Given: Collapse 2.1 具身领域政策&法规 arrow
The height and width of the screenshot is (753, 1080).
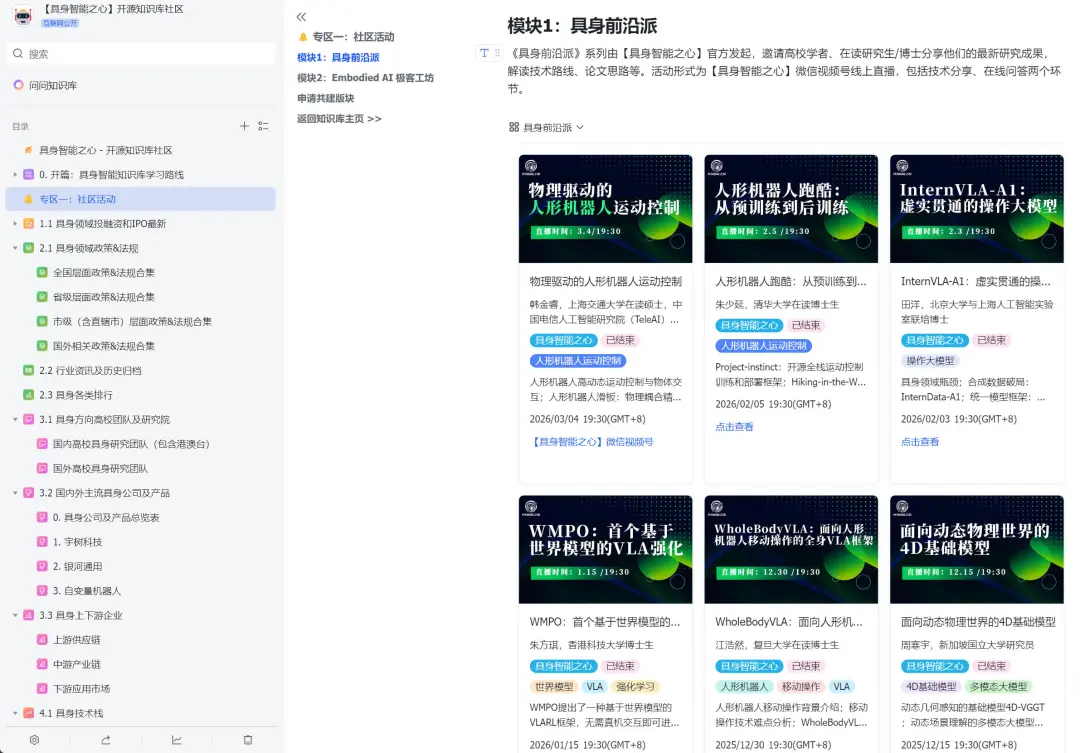Looking at the screenshot, I should [x=15, y=248].
